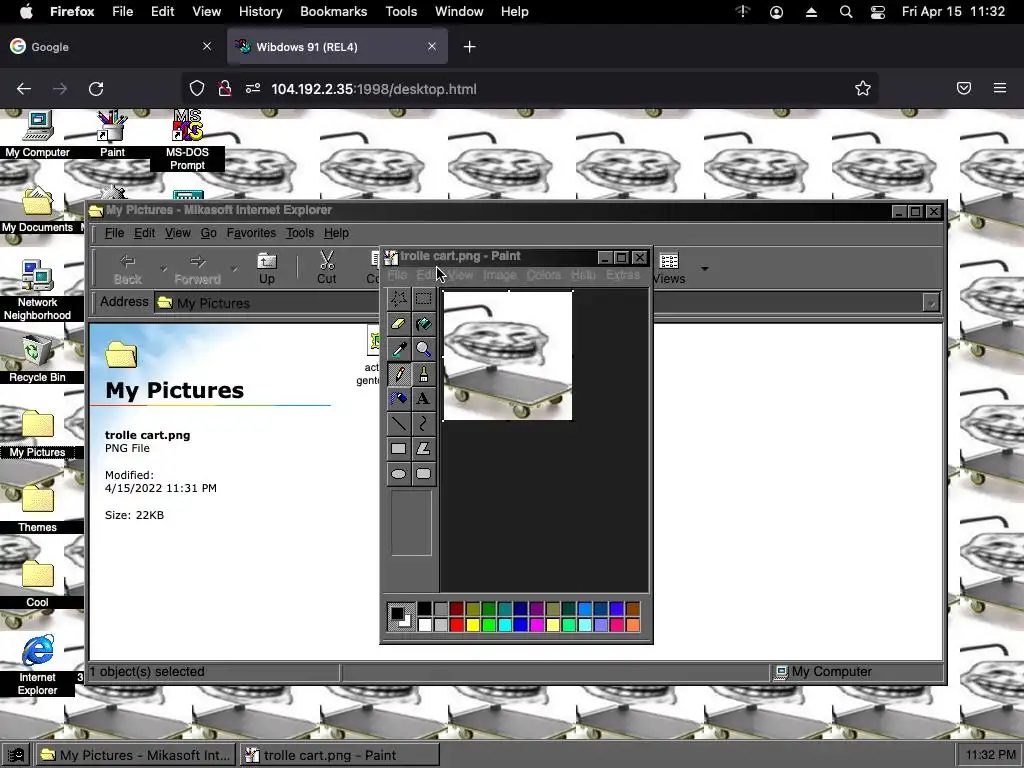Open the Back button history arrow
The height and width of the screenshot is (768, 1024).
(163, 268)
